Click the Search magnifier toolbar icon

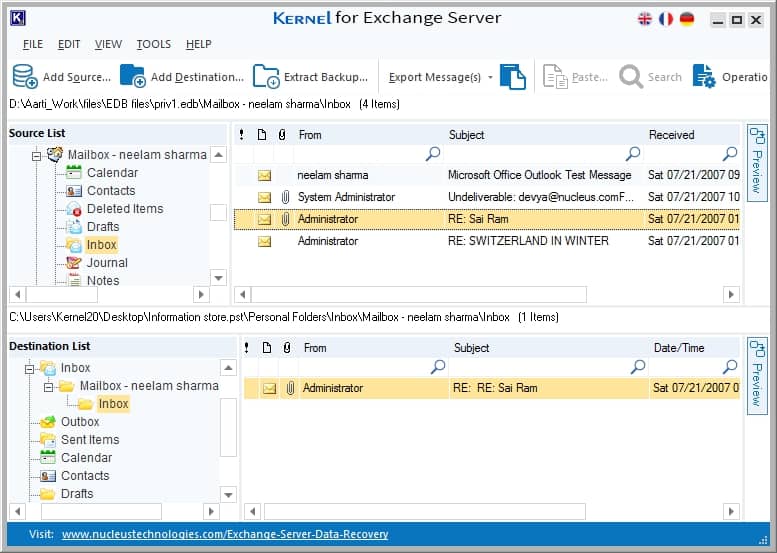click(631, 77)
